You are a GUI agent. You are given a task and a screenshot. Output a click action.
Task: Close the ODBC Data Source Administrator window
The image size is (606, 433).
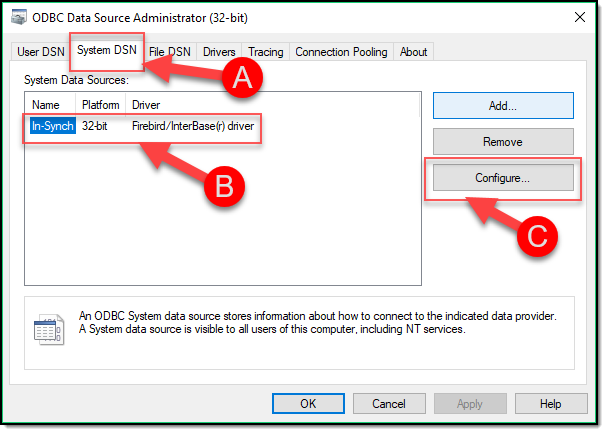click(580, 16)
